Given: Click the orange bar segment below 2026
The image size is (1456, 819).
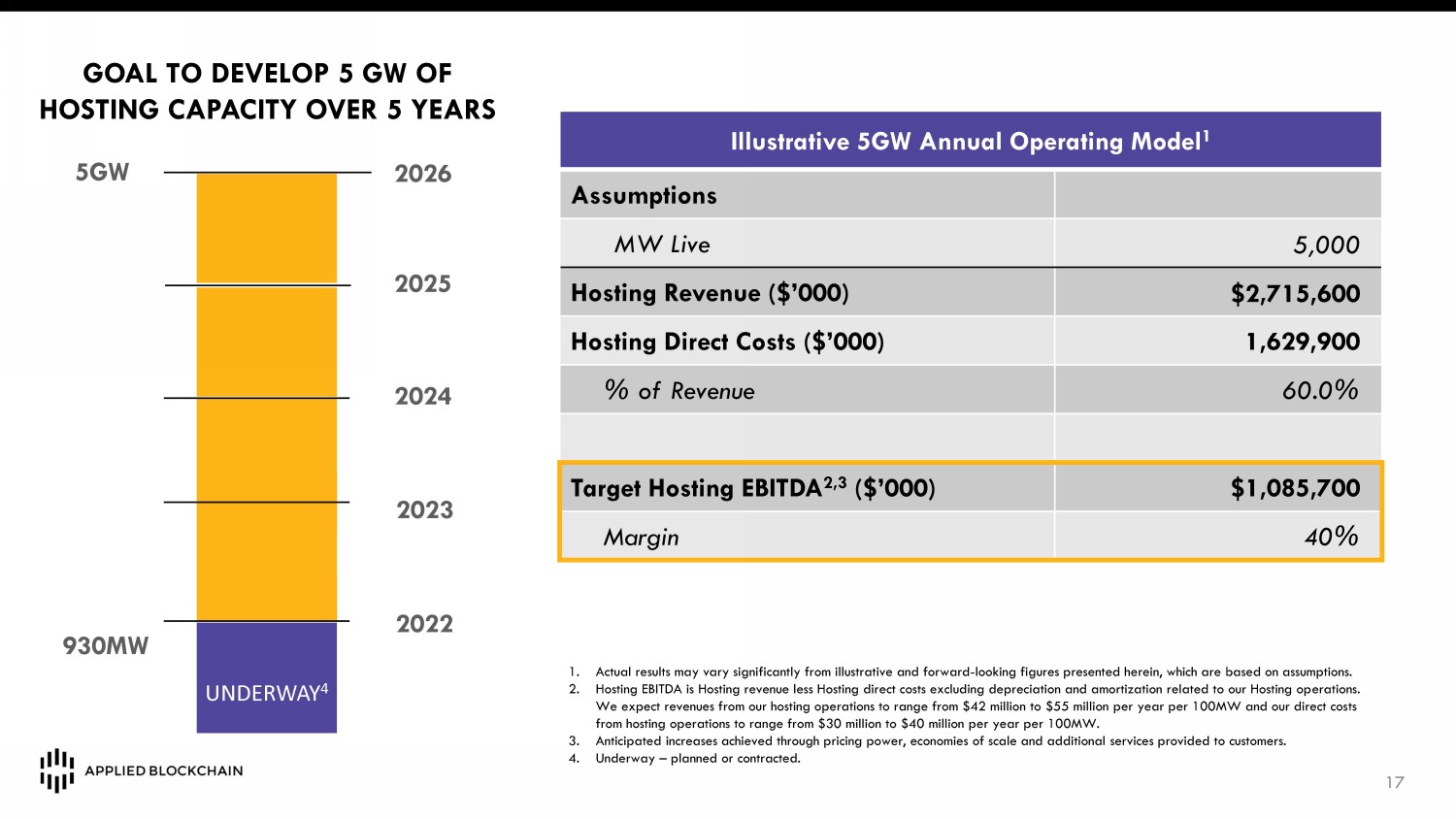Looking at the screenshot, I should point(267,229).
